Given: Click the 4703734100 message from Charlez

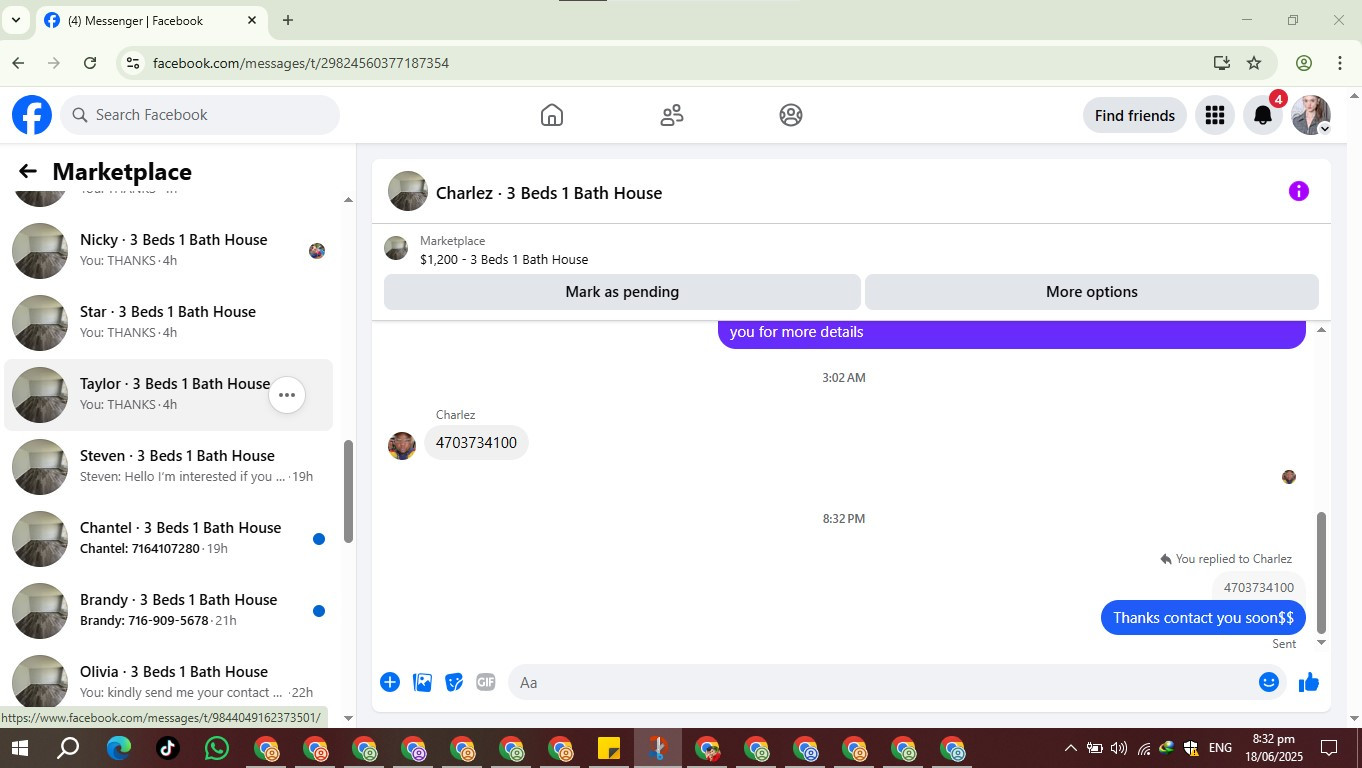Looking at the screenshot, I should pyautogui.click(x=476, y=443).
